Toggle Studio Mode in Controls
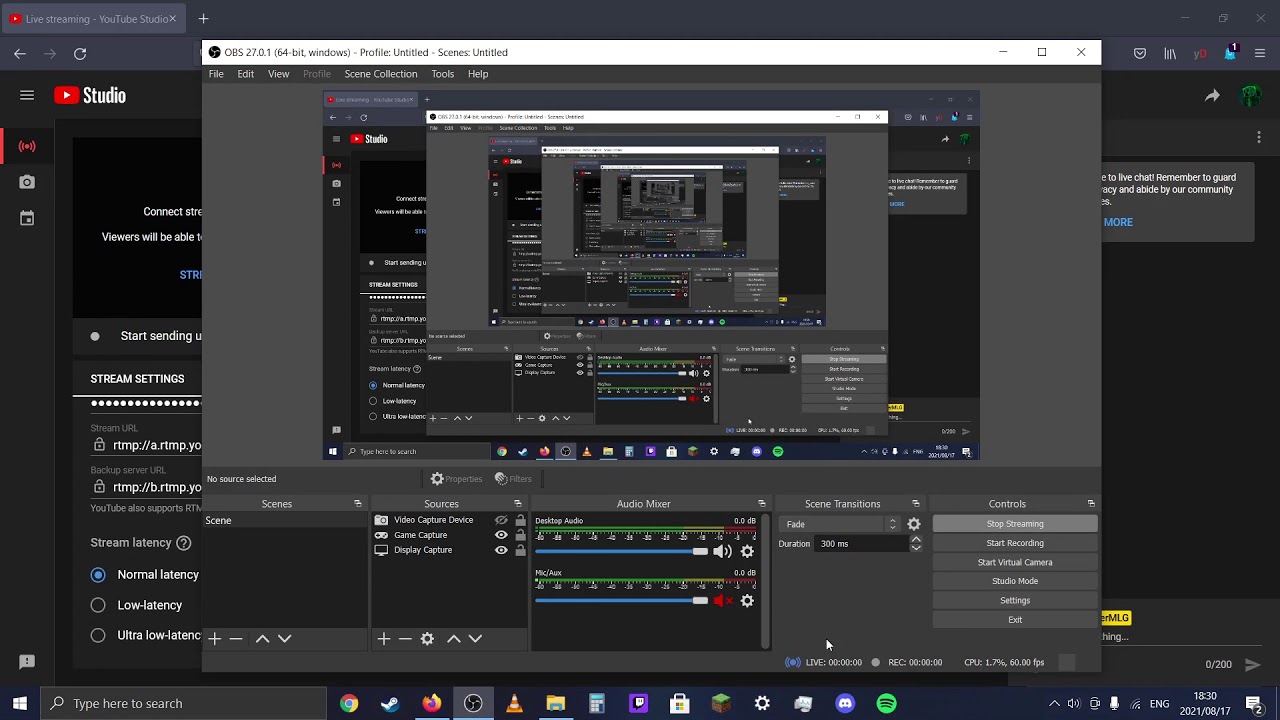This screenshot has height=720, width=1280. 1015,581
